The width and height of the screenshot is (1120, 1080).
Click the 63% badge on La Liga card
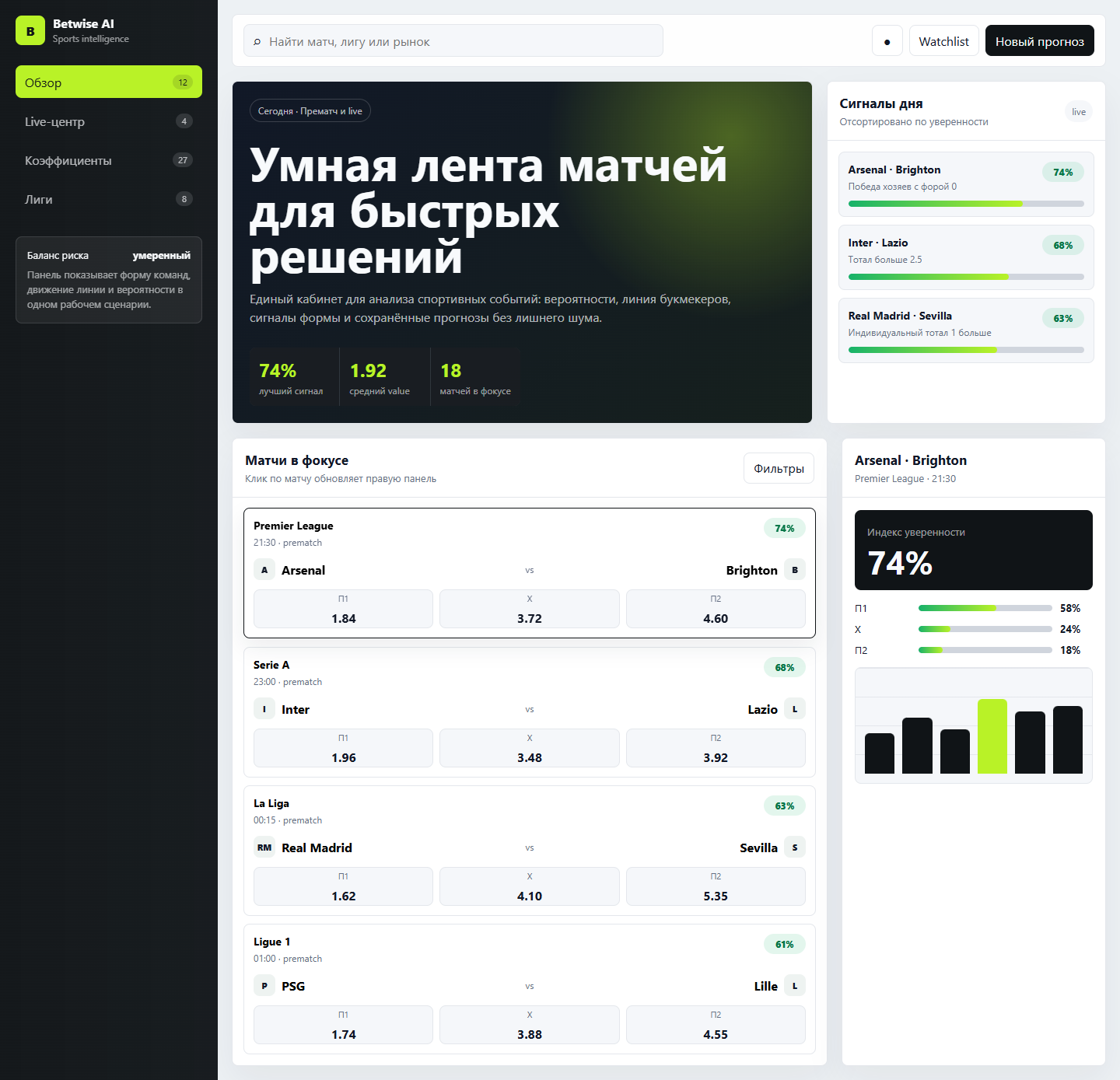pyautogui.click(x=785, y=806)
